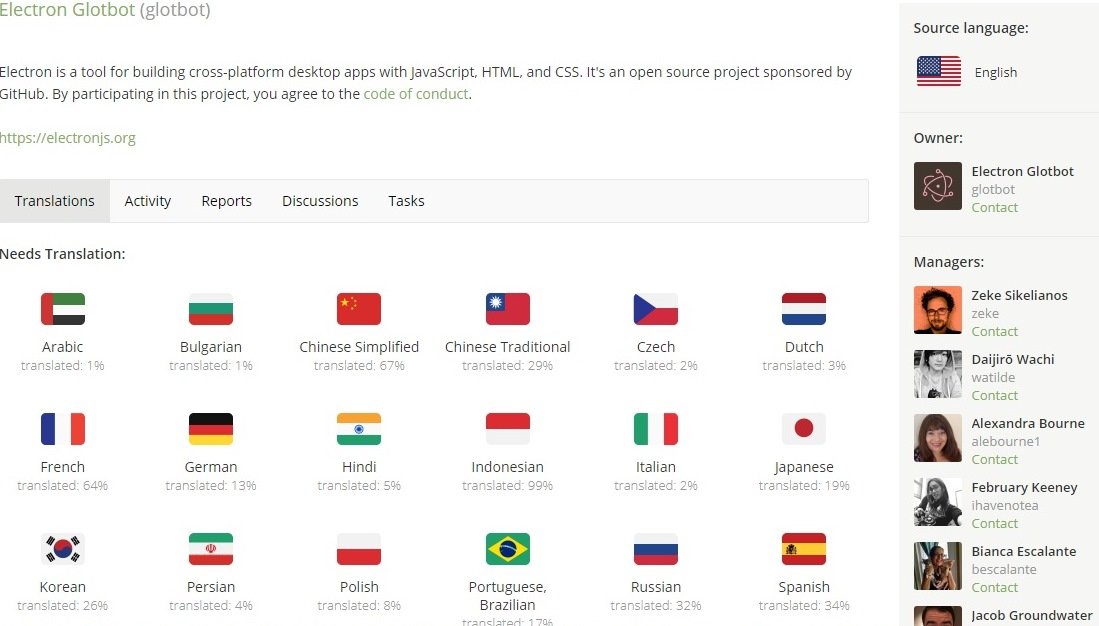Contact manager February Keeney

pos(995,524)
